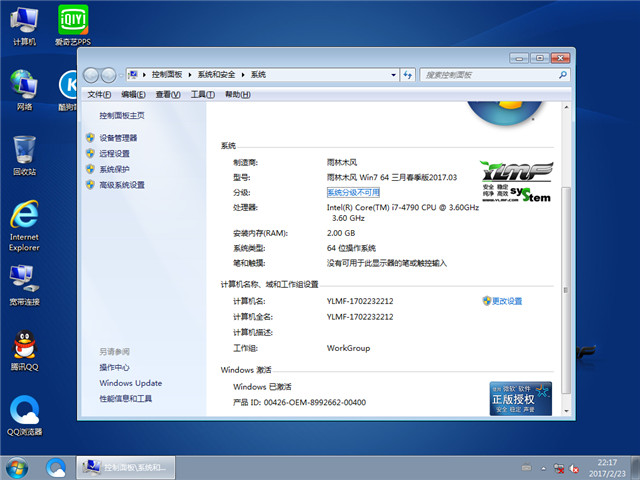Open the 工具(T) menu
The height and width of the screenshot is (480, 640).
click(x=202, y=94)
